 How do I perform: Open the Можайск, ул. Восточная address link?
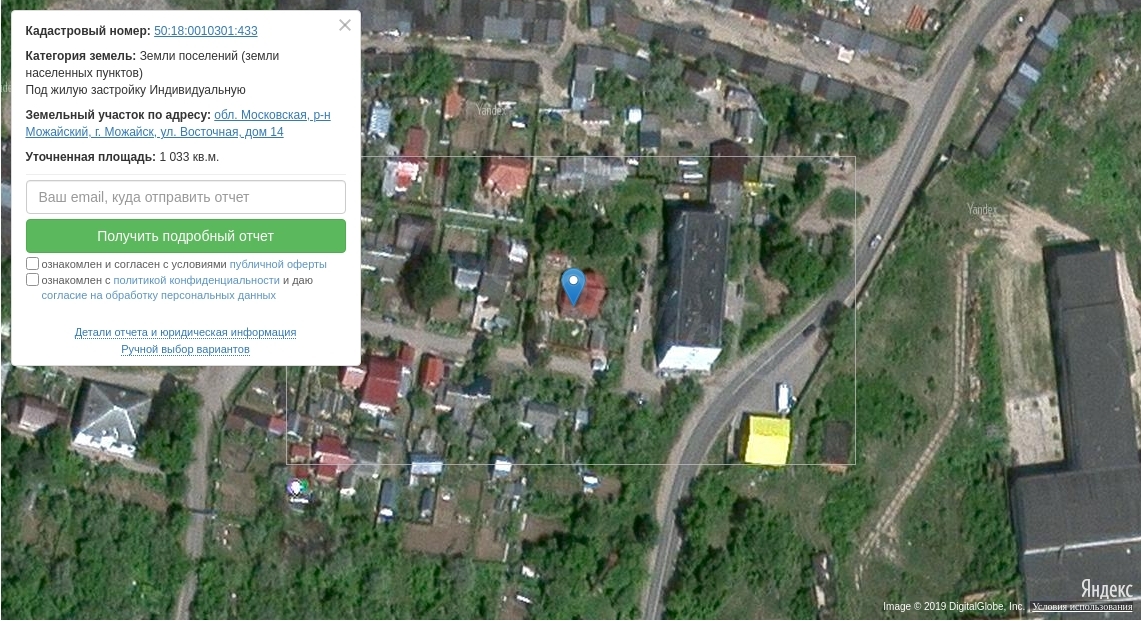tap(178, 123)
